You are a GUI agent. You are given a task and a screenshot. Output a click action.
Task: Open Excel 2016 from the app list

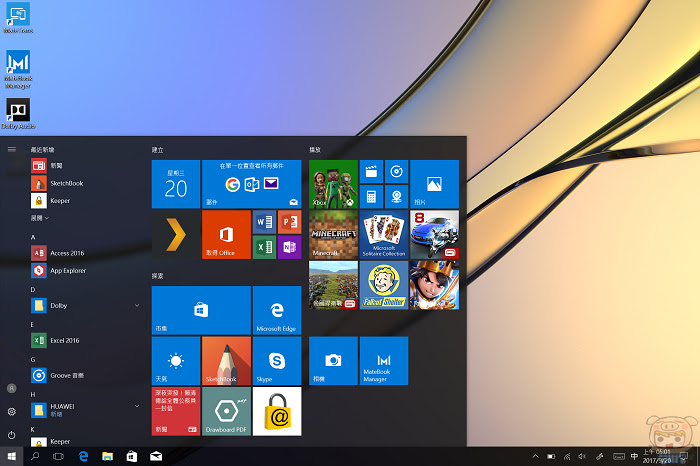pos(86,340)
